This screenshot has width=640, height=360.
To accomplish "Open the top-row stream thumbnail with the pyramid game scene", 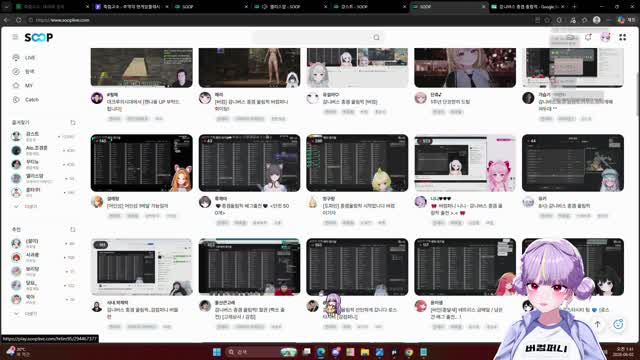I will (x=142, y=67).
